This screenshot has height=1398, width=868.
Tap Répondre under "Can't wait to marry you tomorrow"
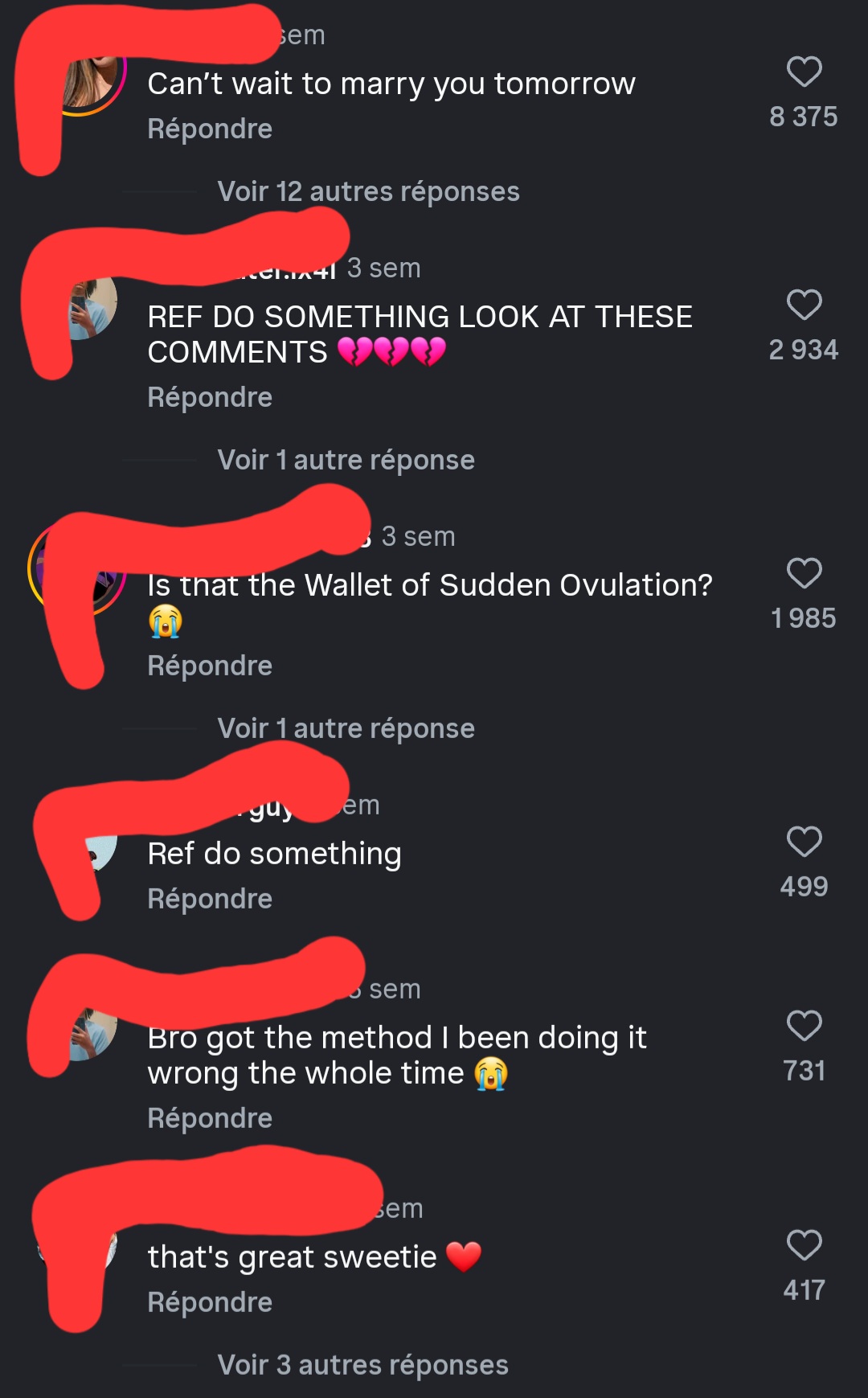[210, 129]
